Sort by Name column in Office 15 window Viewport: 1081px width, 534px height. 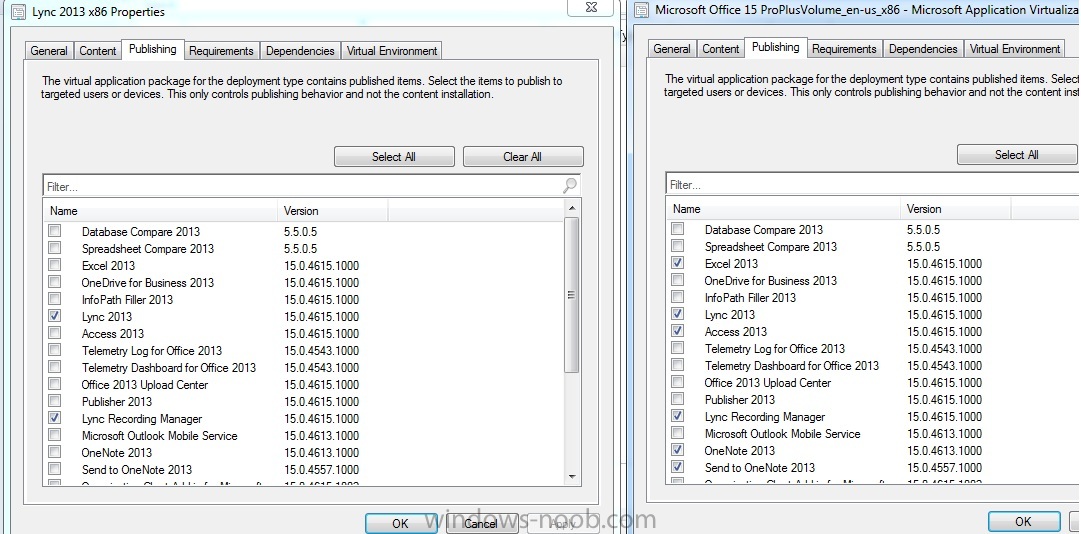click(785, 209)
